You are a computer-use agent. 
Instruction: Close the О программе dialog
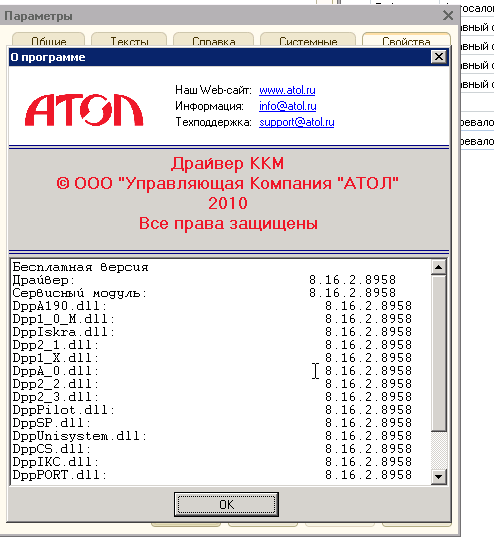click(439, 57)
